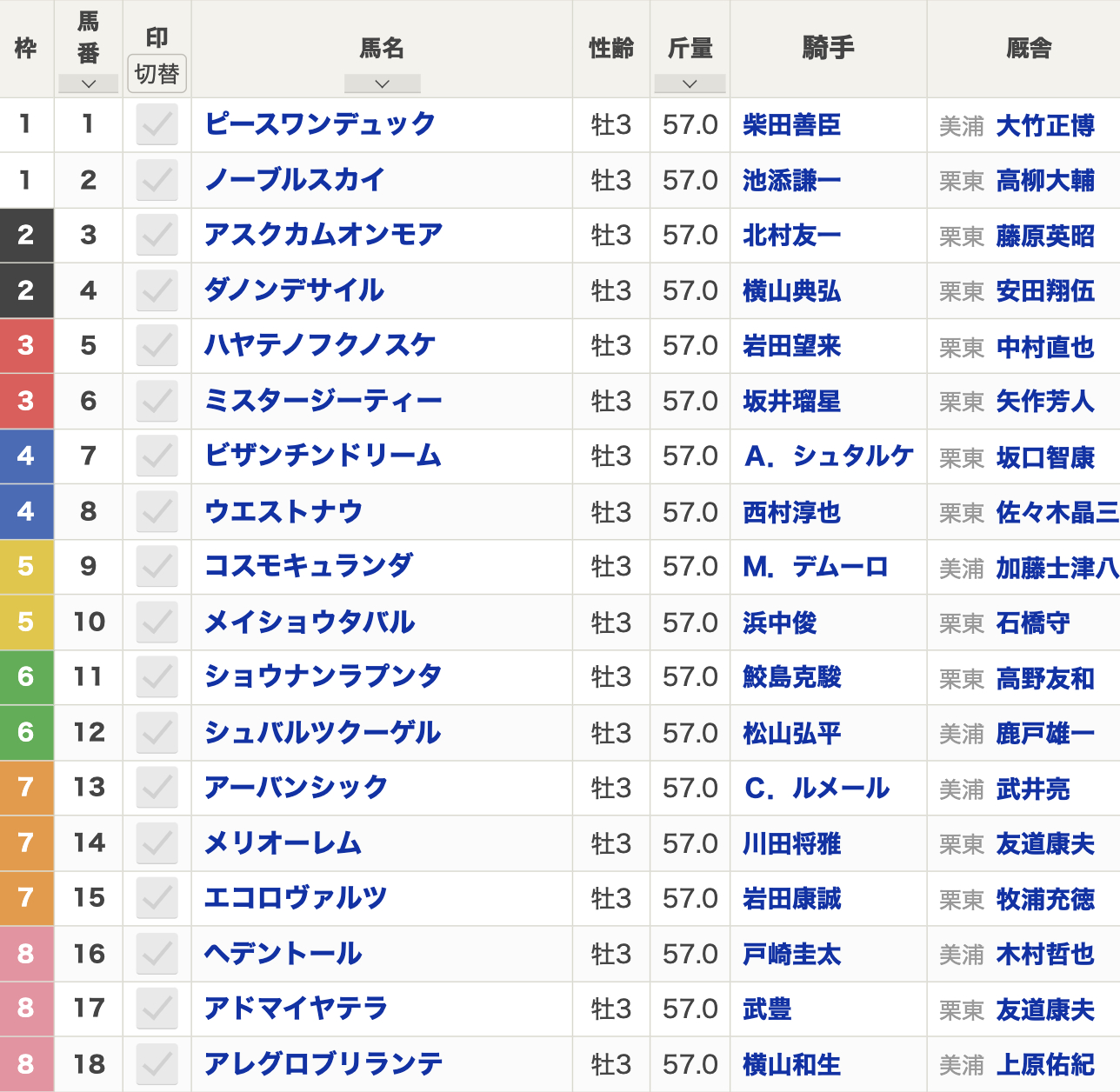Toggle mark checkbox for コスモキュランダ
1120x1092 pixels.
tap(157, 566)
